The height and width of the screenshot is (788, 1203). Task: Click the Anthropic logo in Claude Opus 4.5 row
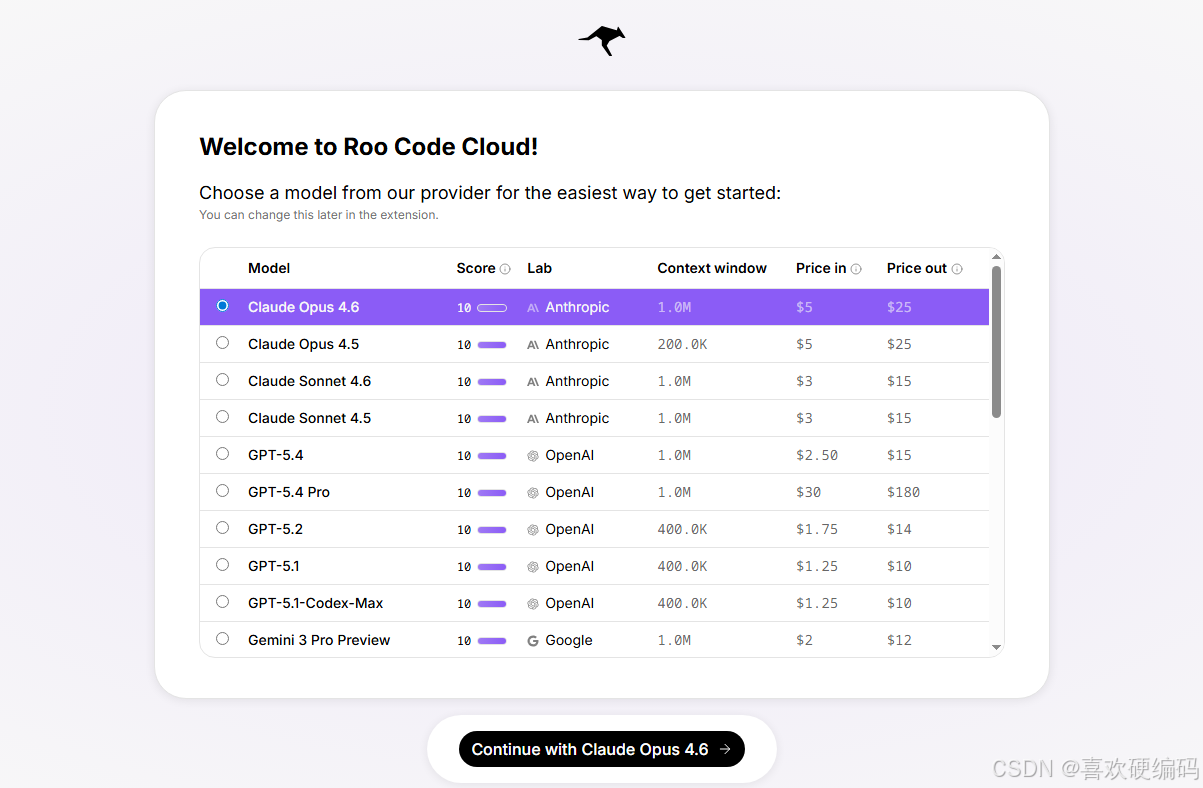[x=533, y=345]
